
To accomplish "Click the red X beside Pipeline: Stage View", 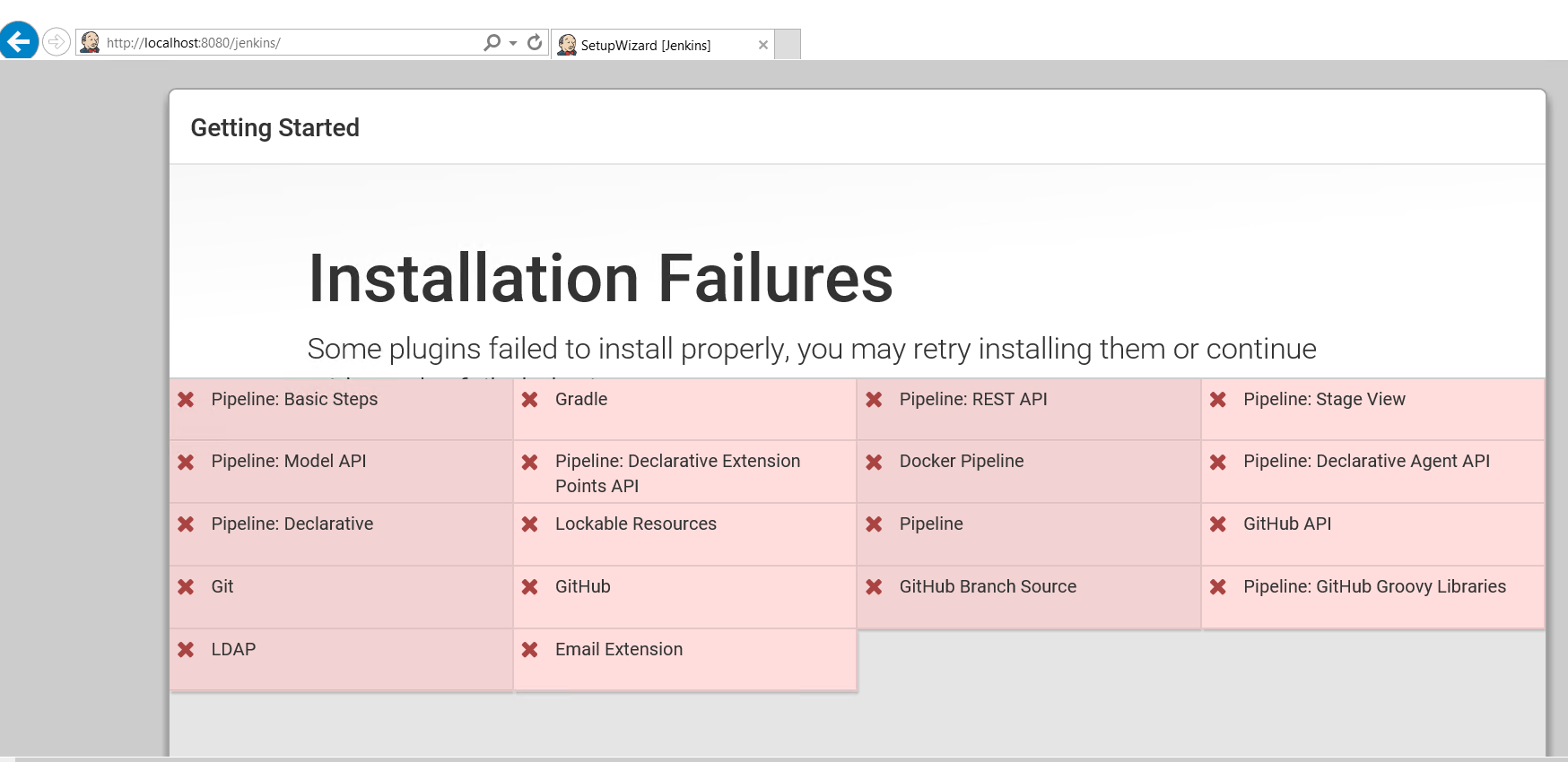I will (1218, 400).
